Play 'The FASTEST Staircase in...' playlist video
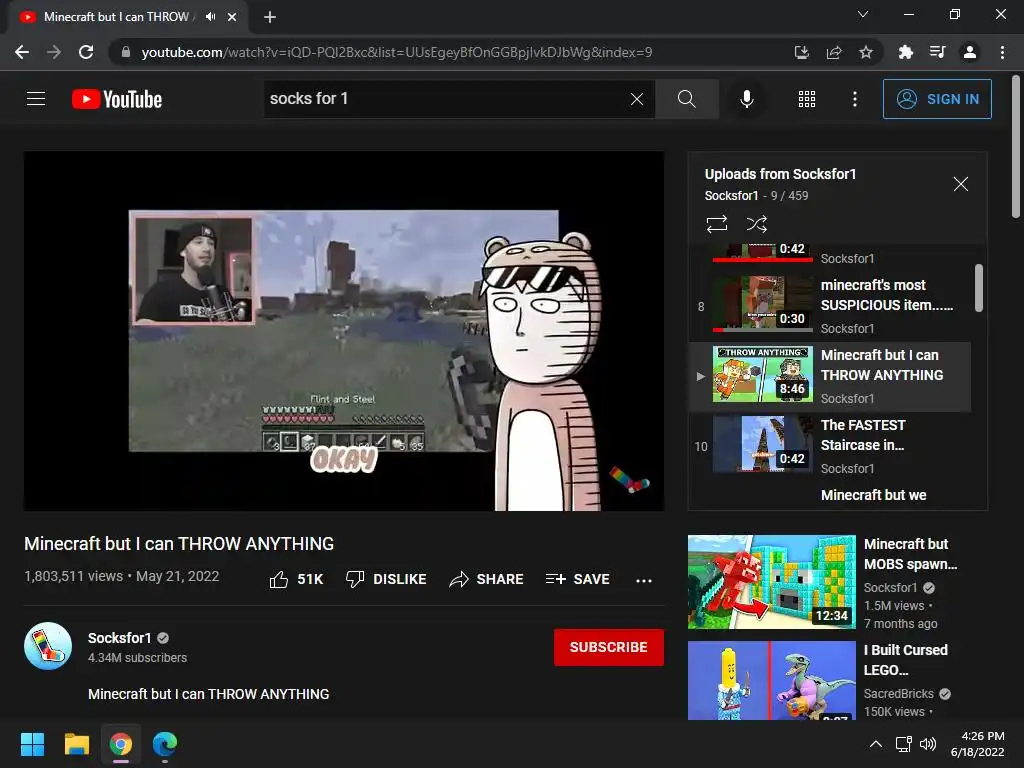Image resolution: width=1024 pixels, height=768 pixels. point(829,446)
